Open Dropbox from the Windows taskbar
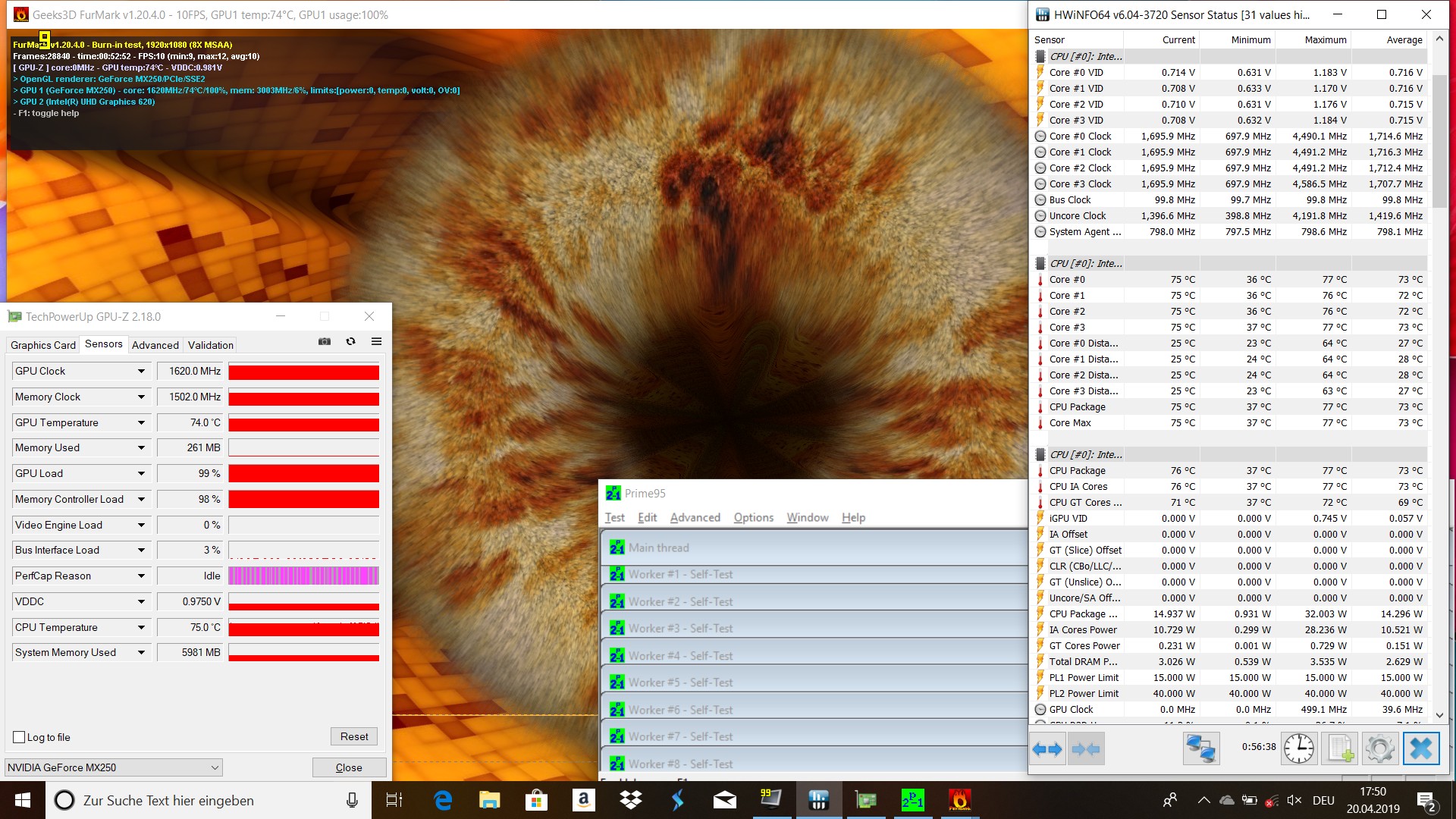This screenshot has width=1456, height=819. 630,800
